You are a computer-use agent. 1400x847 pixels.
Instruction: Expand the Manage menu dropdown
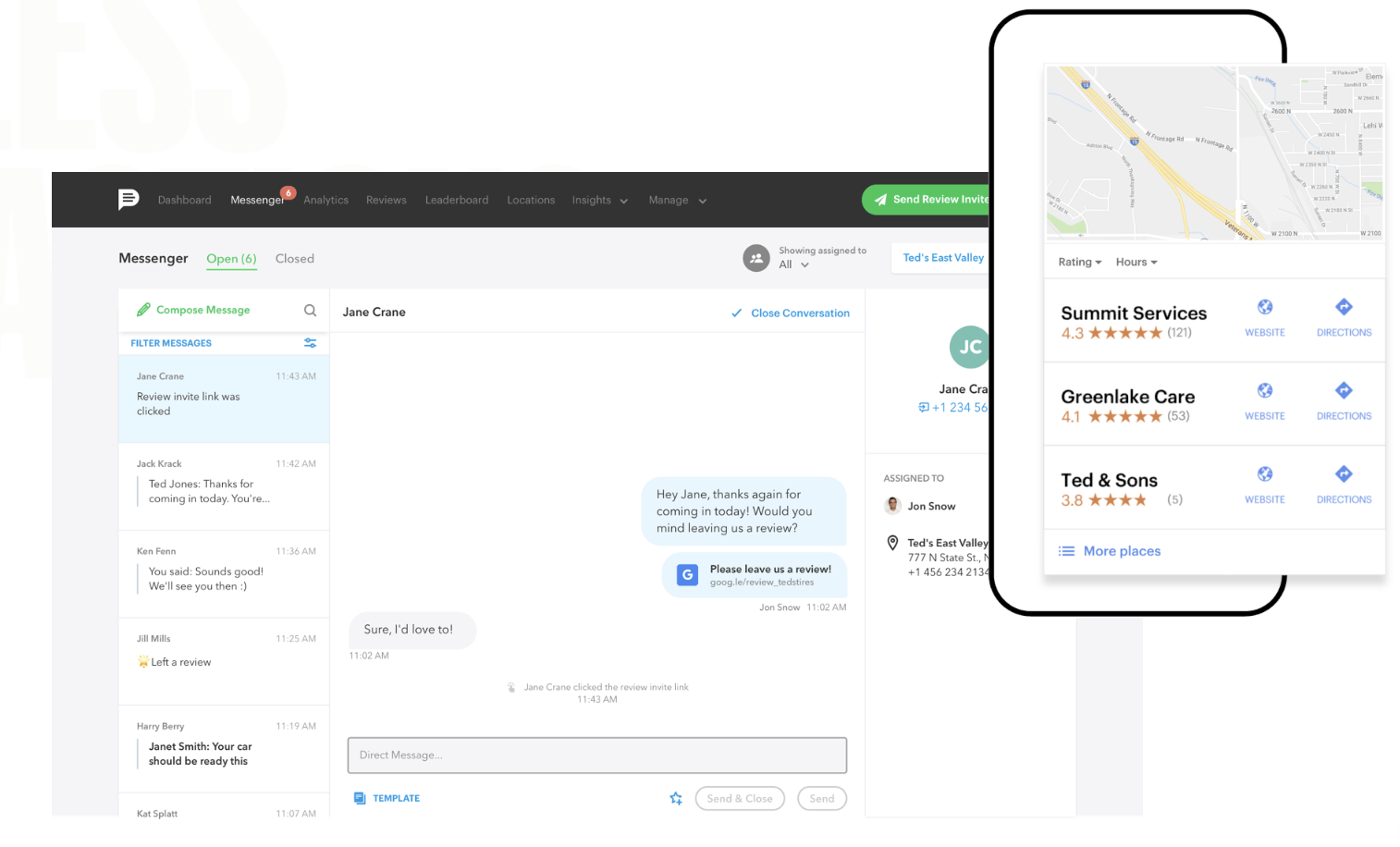[x=677, y=201]
